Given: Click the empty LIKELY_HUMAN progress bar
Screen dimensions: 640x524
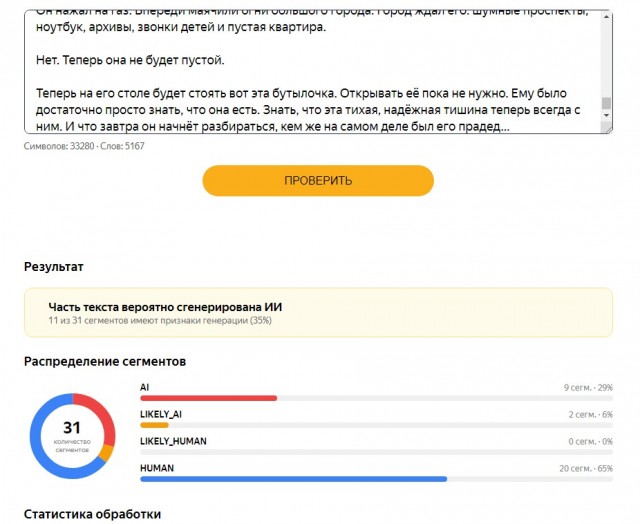Looking at the screenshot, I should [376, 452].
